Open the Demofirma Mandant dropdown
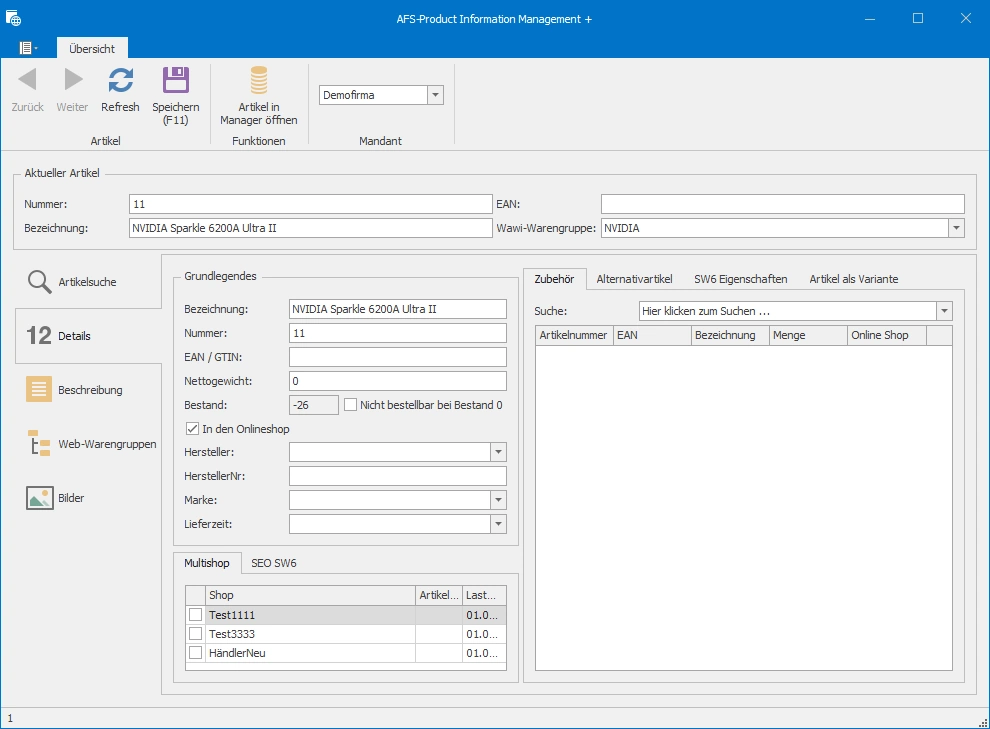This screenshot has width=990, height=729. click(435, 95)
